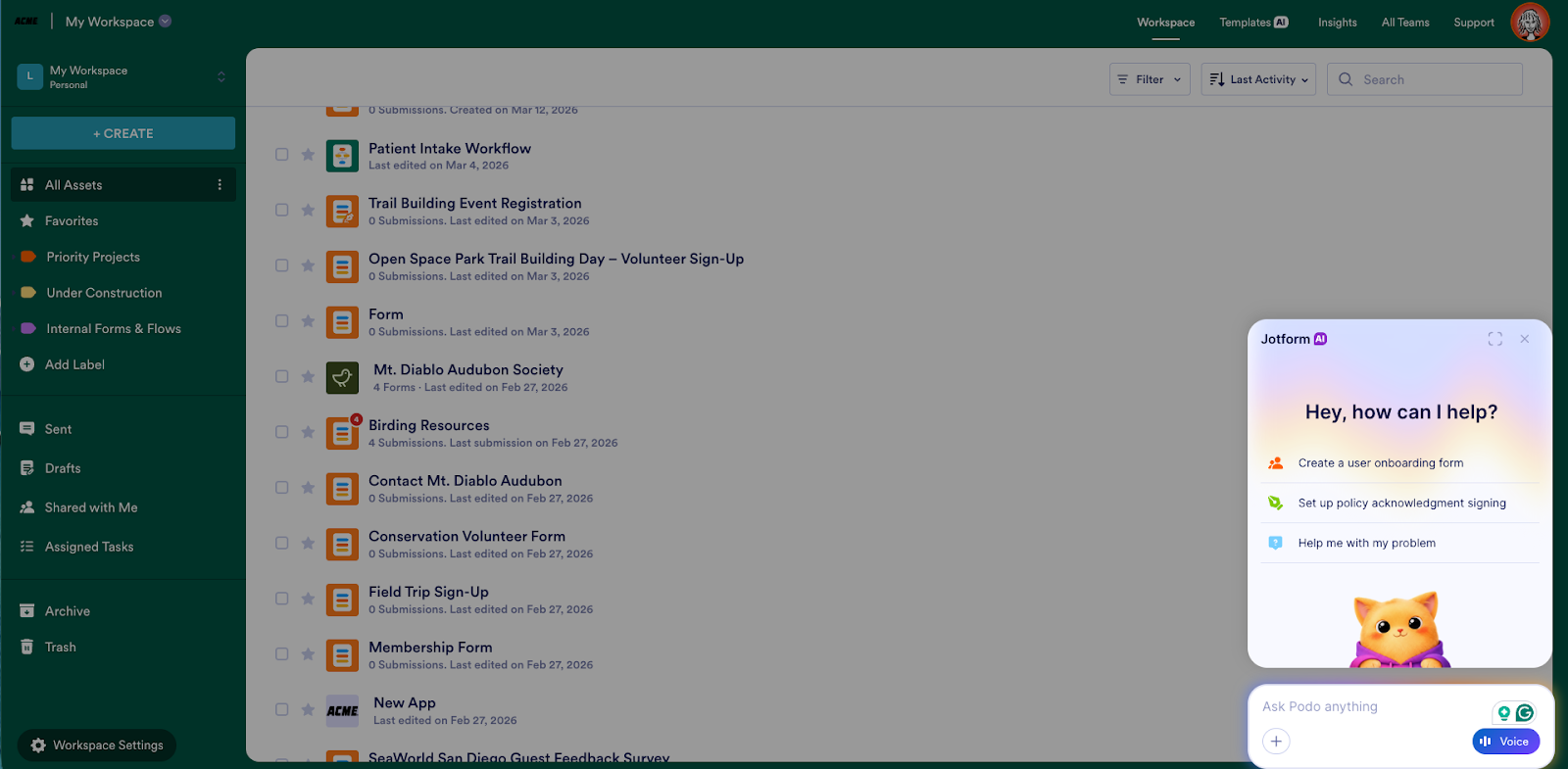This screenshot has width=1568, height=769.
Task: Click the purple Internal Forms & Flows tag
Action: (x=28, y=329)
